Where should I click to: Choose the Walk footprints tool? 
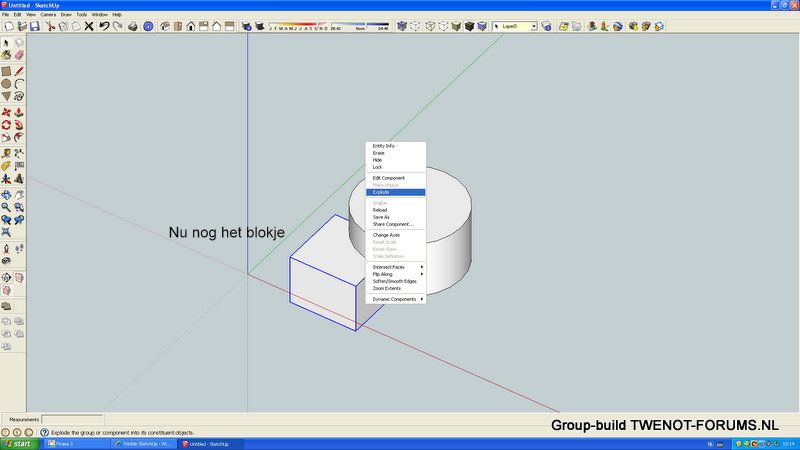pyautogui.click(x=19, y=248)
